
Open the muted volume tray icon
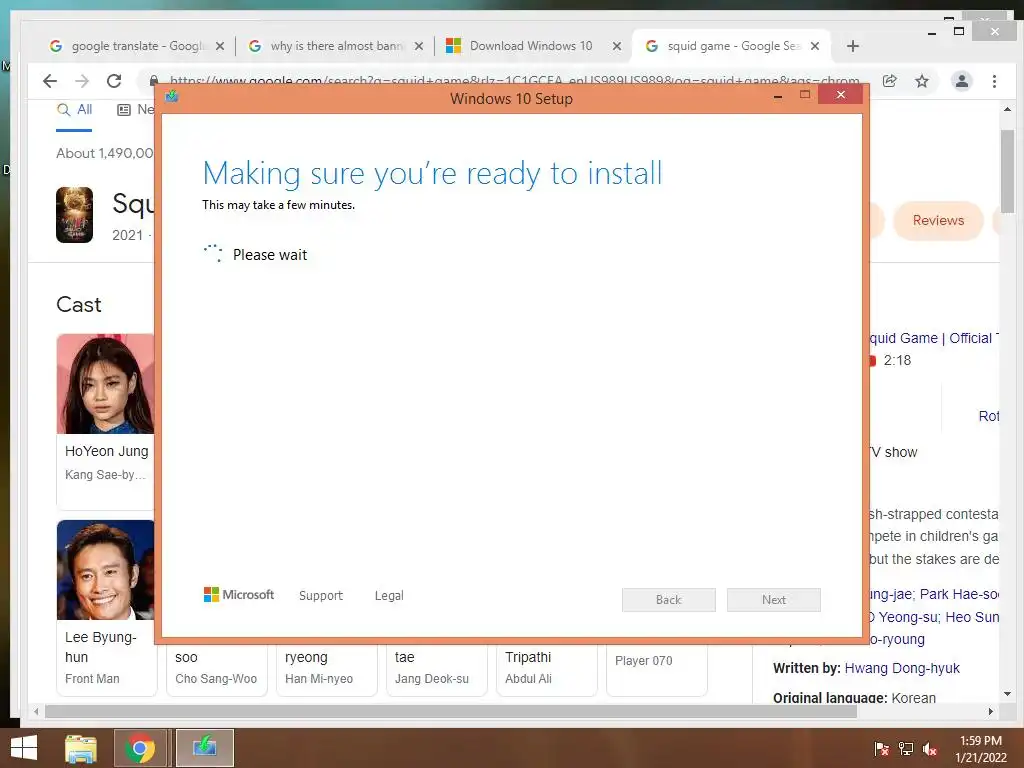(930, 749)
